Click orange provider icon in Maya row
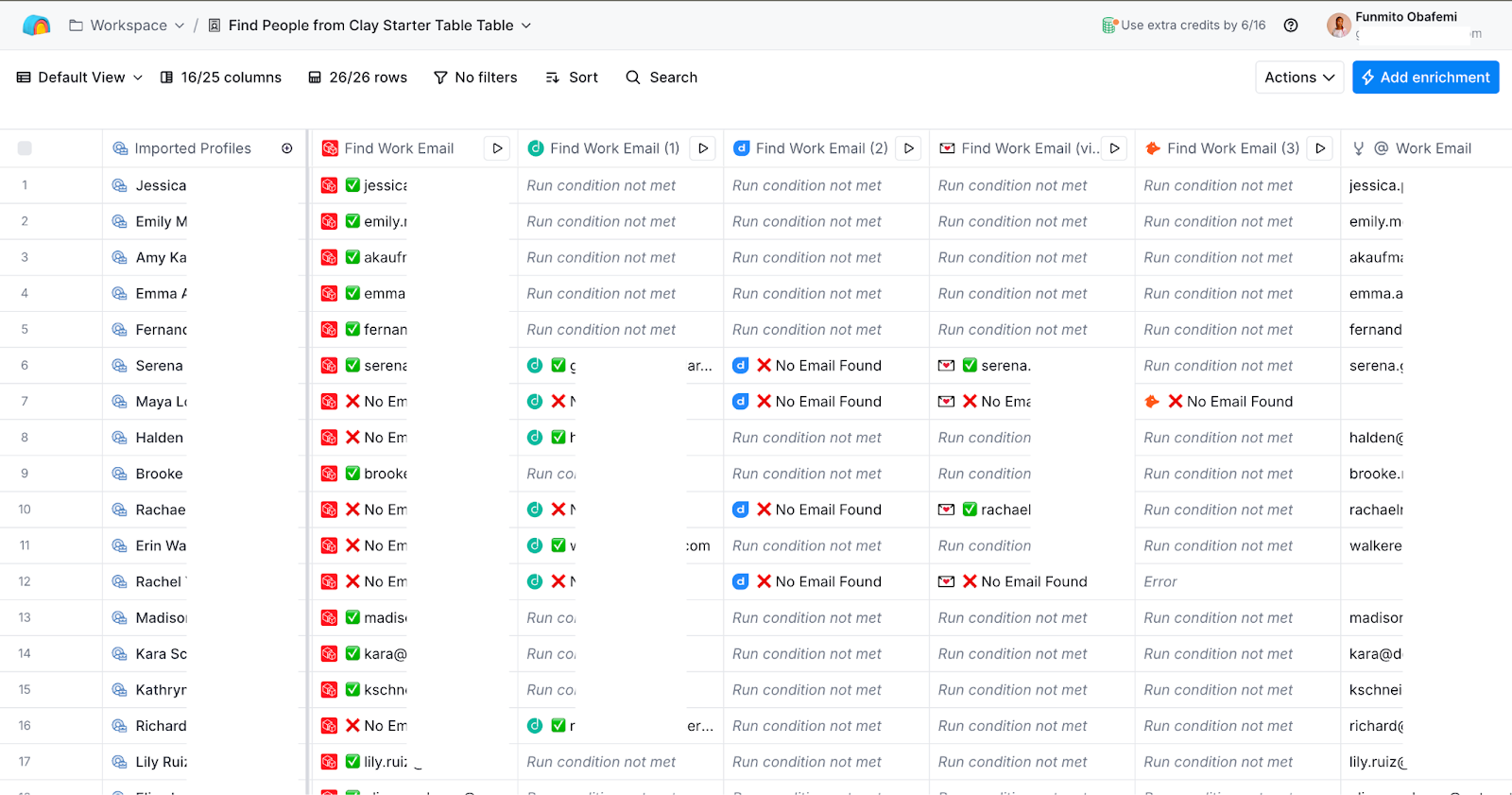 [1152, 402]
